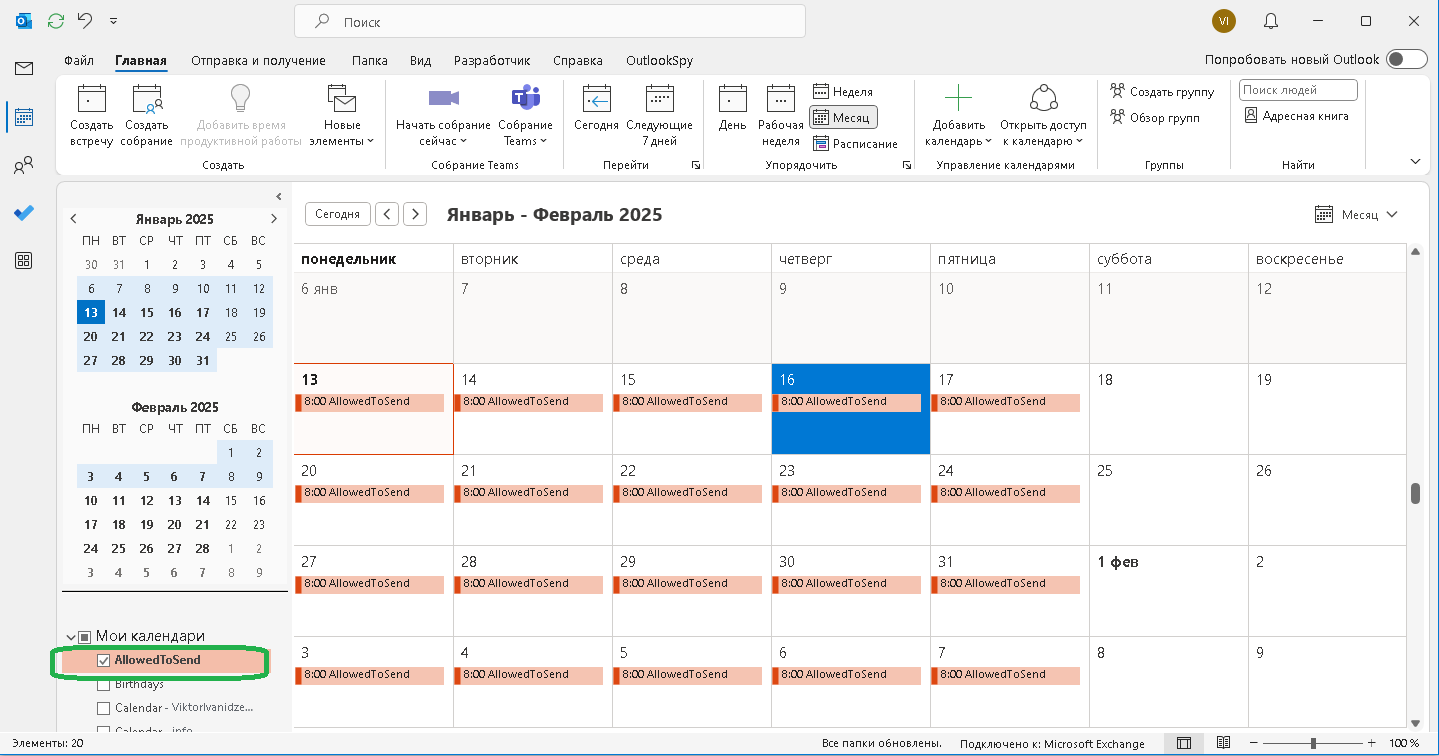Open the OutlookSpy tab

pos(660,60)
